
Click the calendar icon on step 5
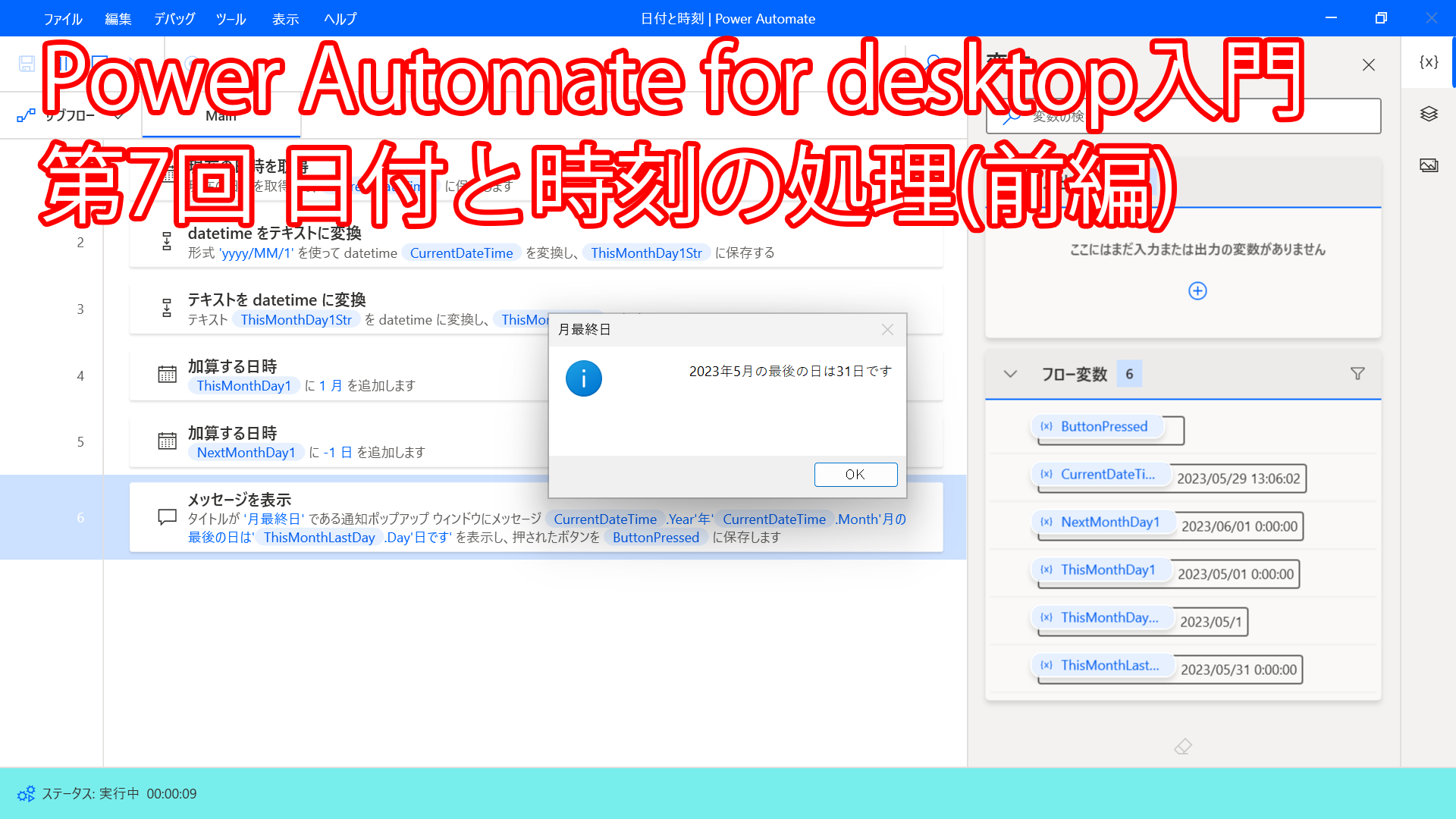(x=167, y=441)
